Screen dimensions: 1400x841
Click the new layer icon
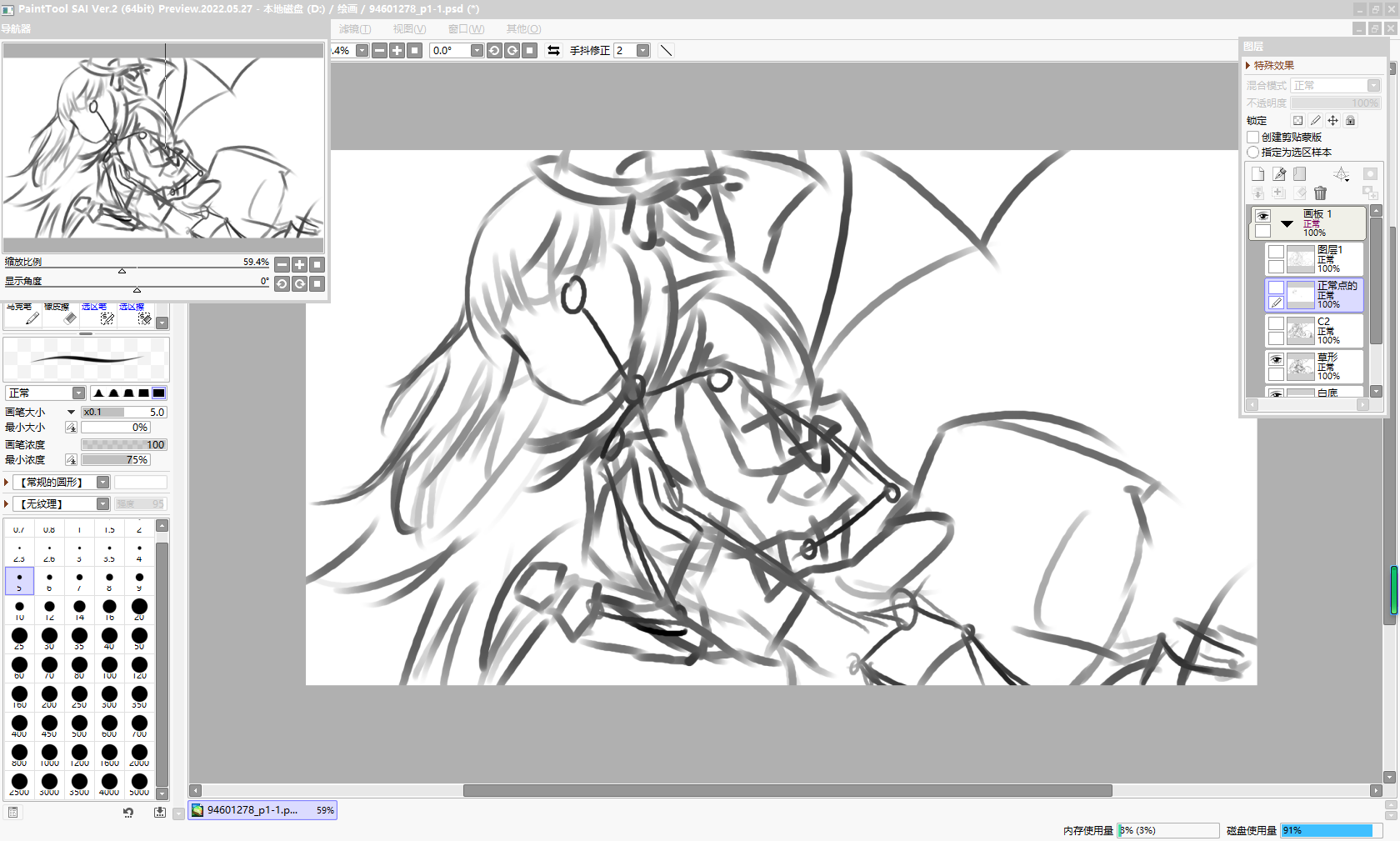click(x=1257, y=173)
